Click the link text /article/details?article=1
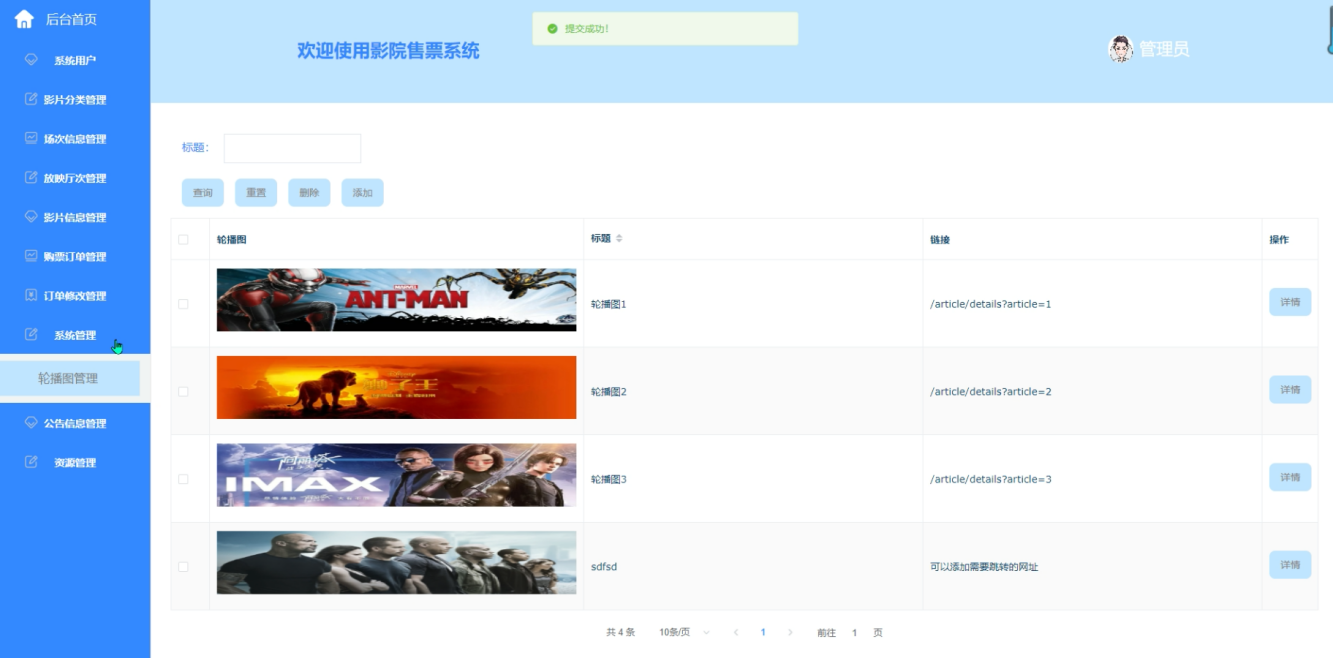The image size is (1333, 658). [x=990, y=304]
